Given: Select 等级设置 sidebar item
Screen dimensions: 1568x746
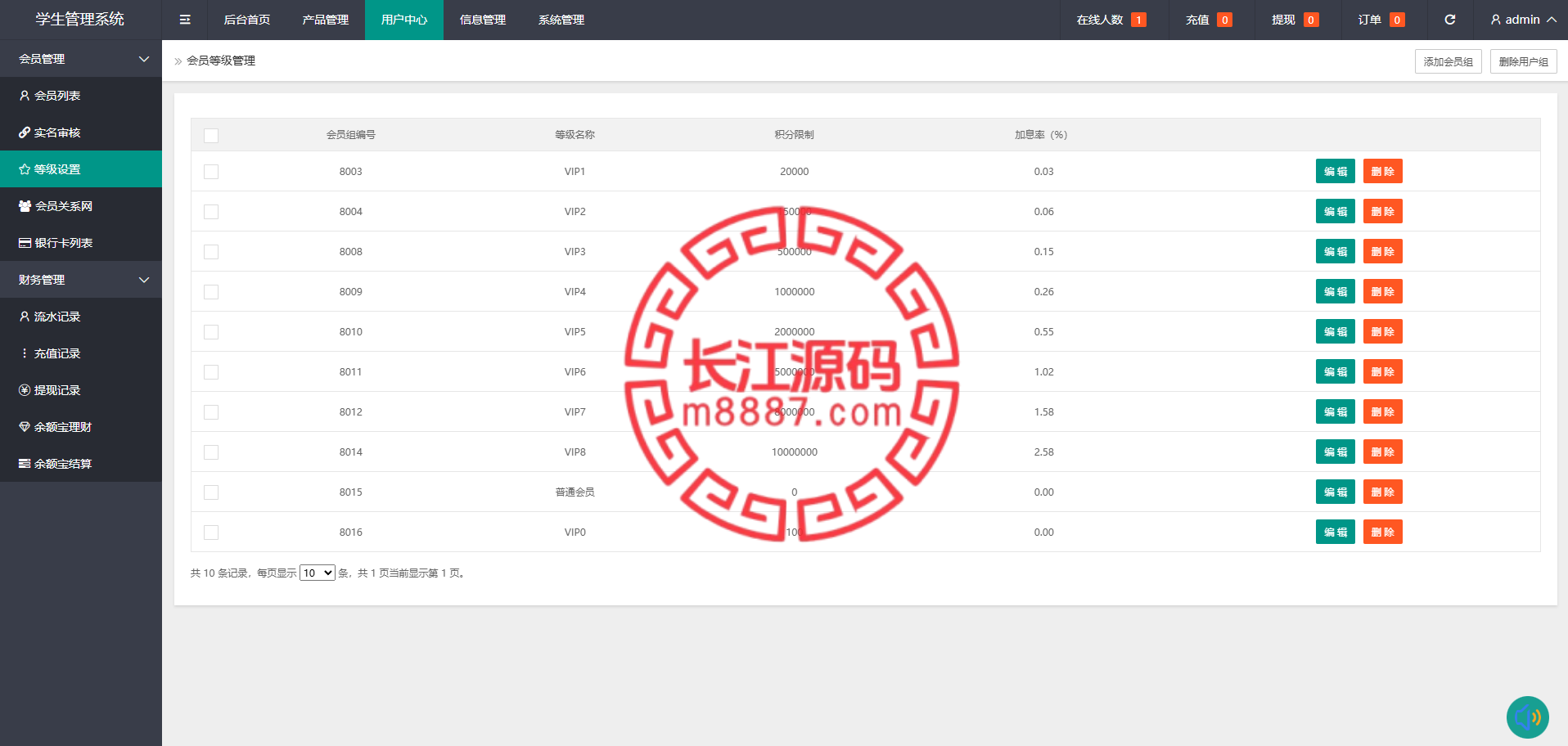Looking at the screenshot, I should (x=81, y=169).
